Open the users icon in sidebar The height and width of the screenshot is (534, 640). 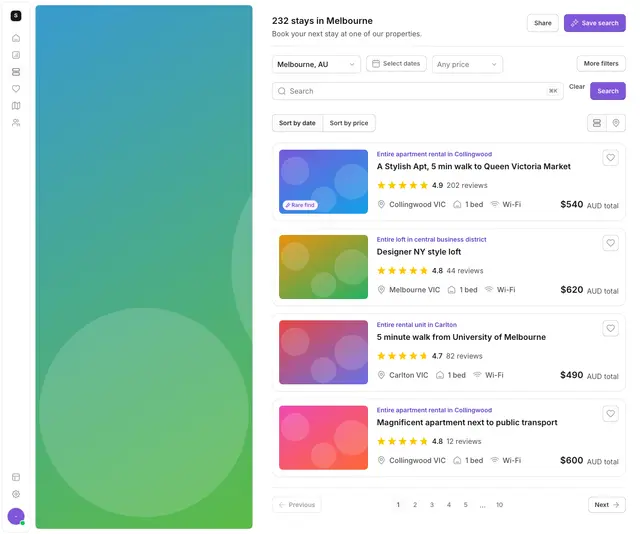16,122
